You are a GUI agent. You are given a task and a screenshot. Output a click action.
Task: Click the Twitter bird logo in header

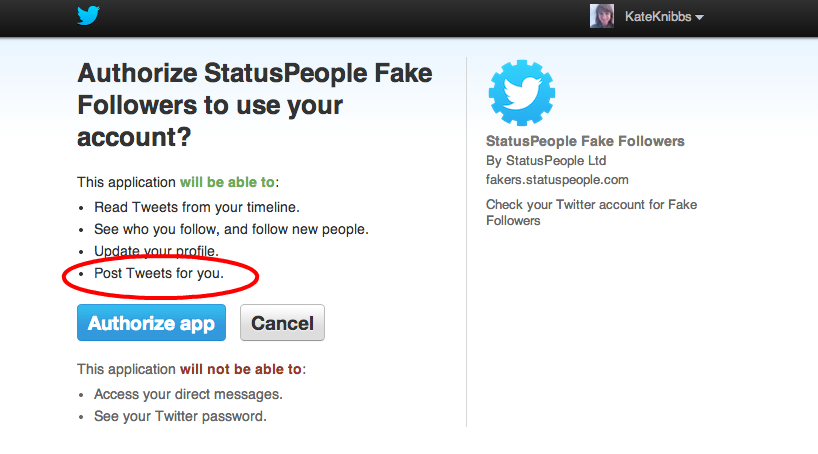pyautogui.click(x=89, y=15)
